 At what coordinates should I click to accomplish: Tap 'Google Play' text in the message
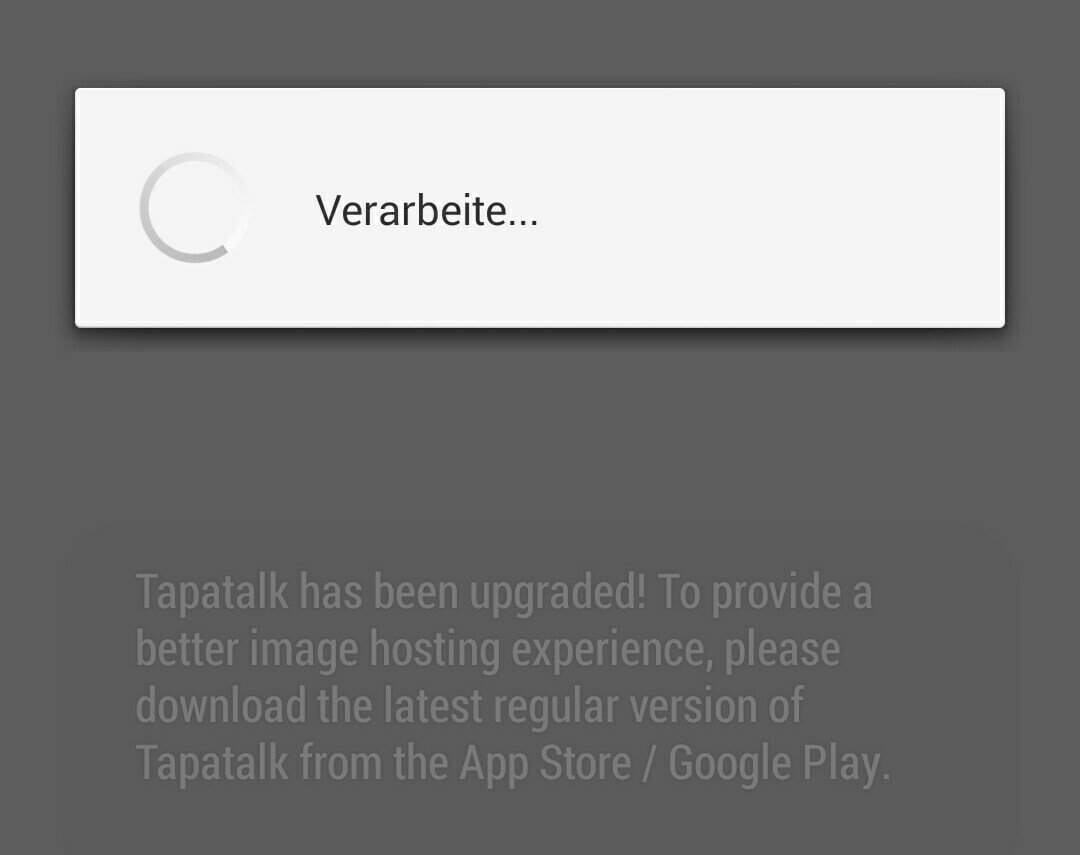779,763
